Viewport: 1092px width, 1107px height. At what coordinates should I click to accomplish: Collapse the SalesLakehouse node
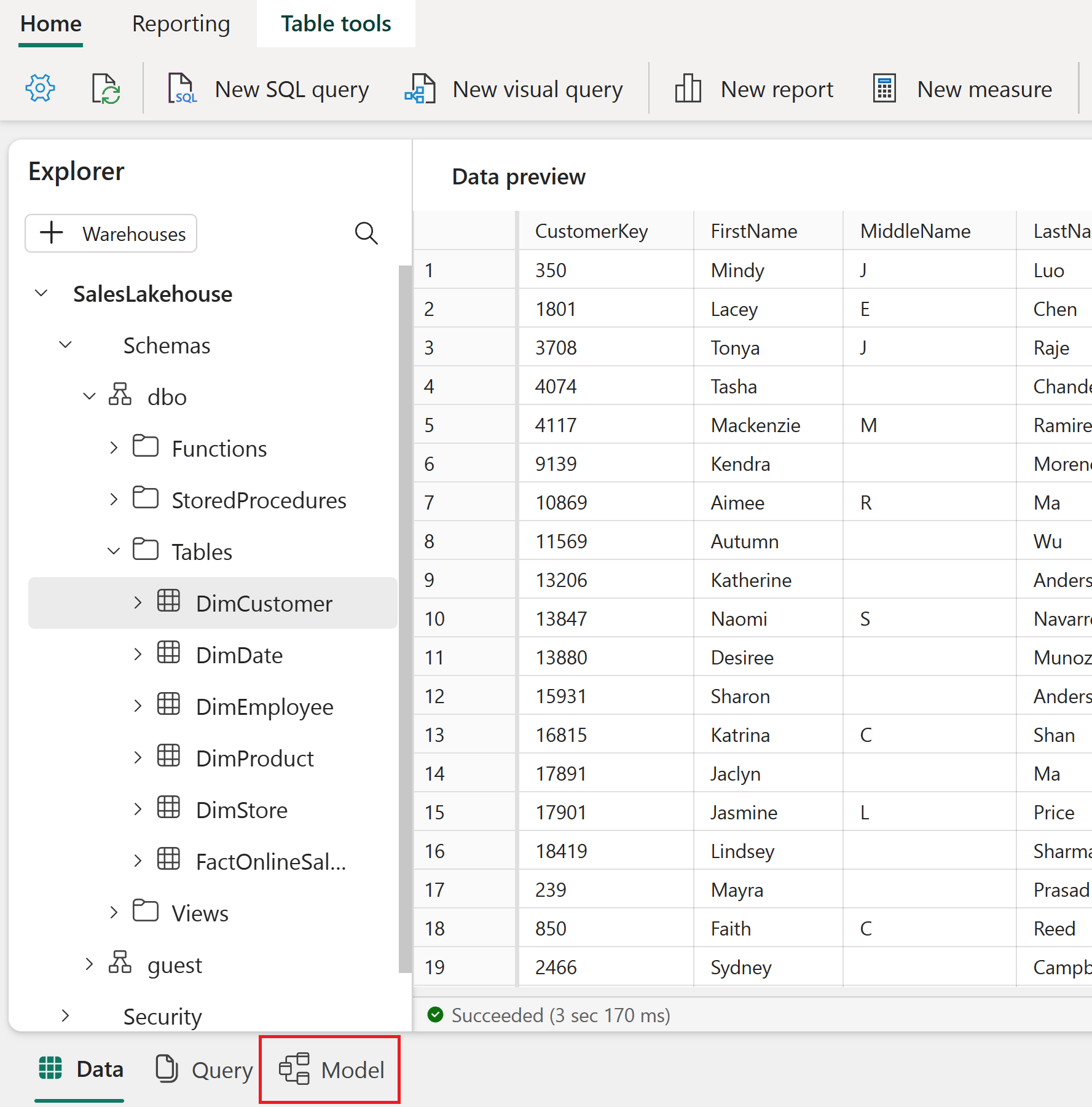click(41, 294)
